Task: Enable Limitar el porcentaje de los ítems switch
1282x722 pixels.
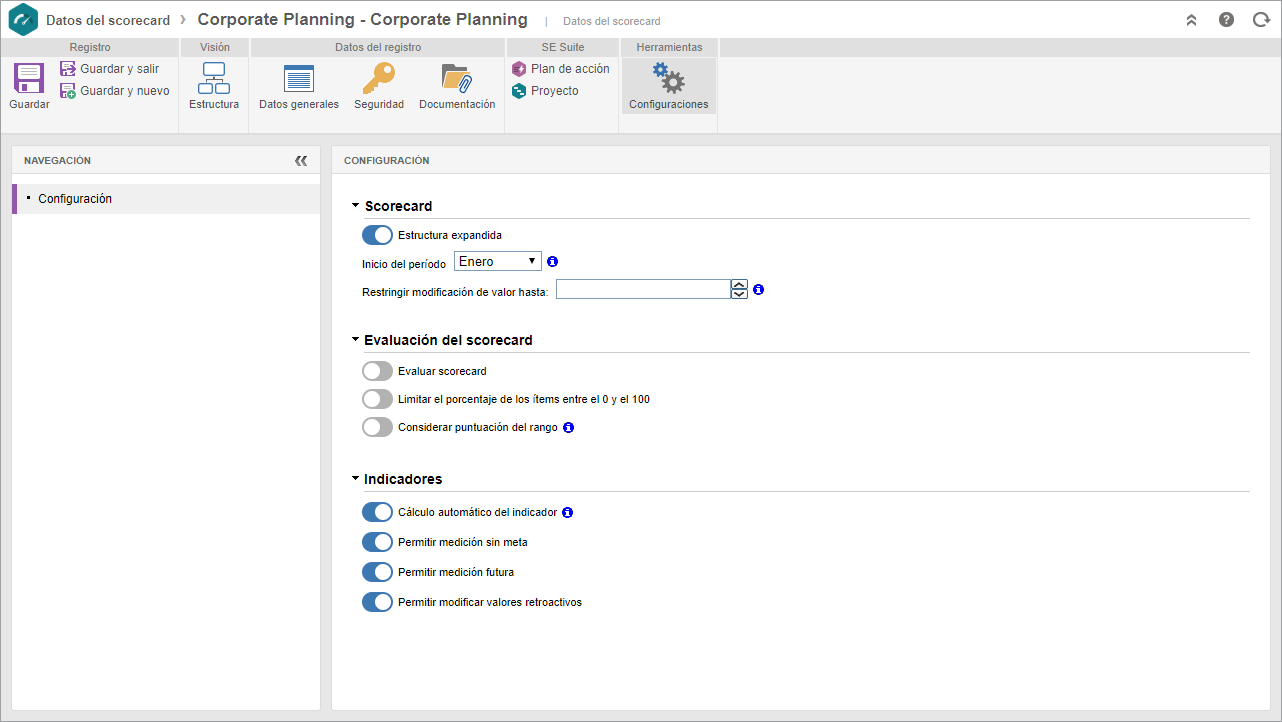Action: 377,399
